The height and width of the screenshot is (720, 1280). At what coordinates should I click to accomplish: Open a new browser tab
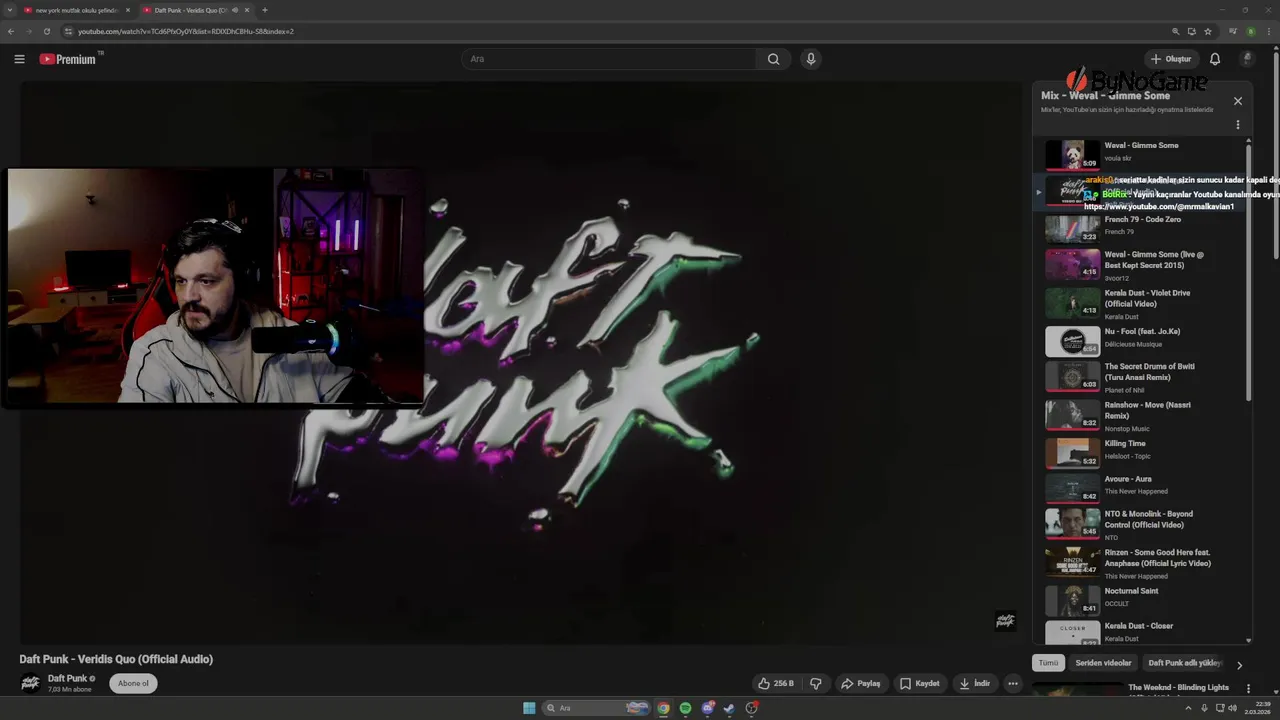pos(265,10)
